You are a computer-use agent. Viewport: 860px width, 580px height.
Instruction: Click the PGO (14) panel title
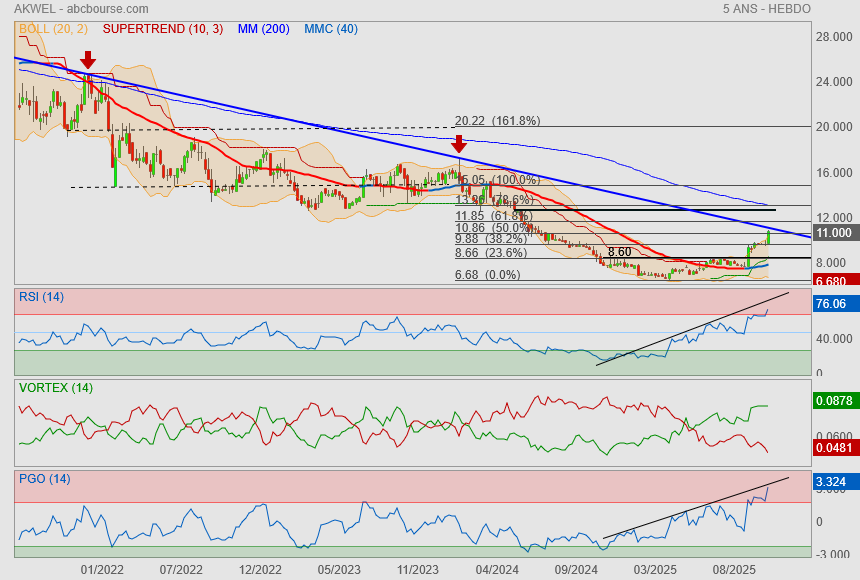pos(44,479)
